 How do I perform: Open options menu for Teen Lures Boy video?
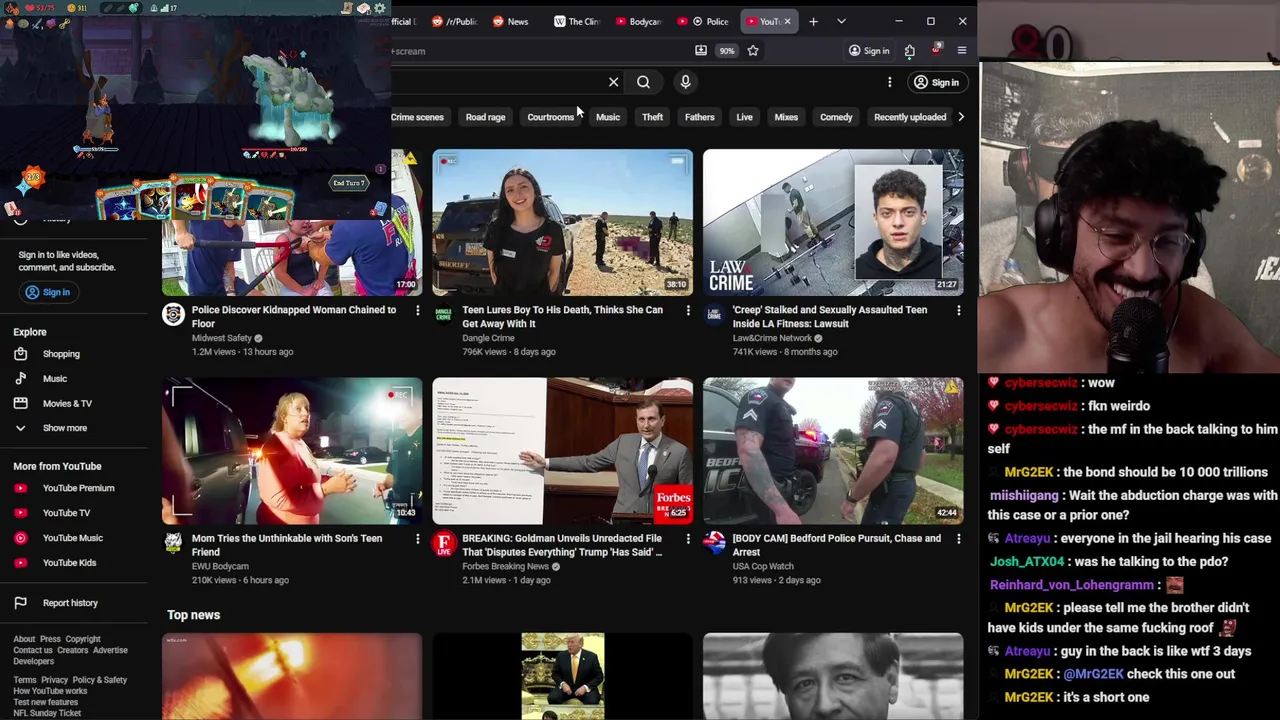point(688,311)
